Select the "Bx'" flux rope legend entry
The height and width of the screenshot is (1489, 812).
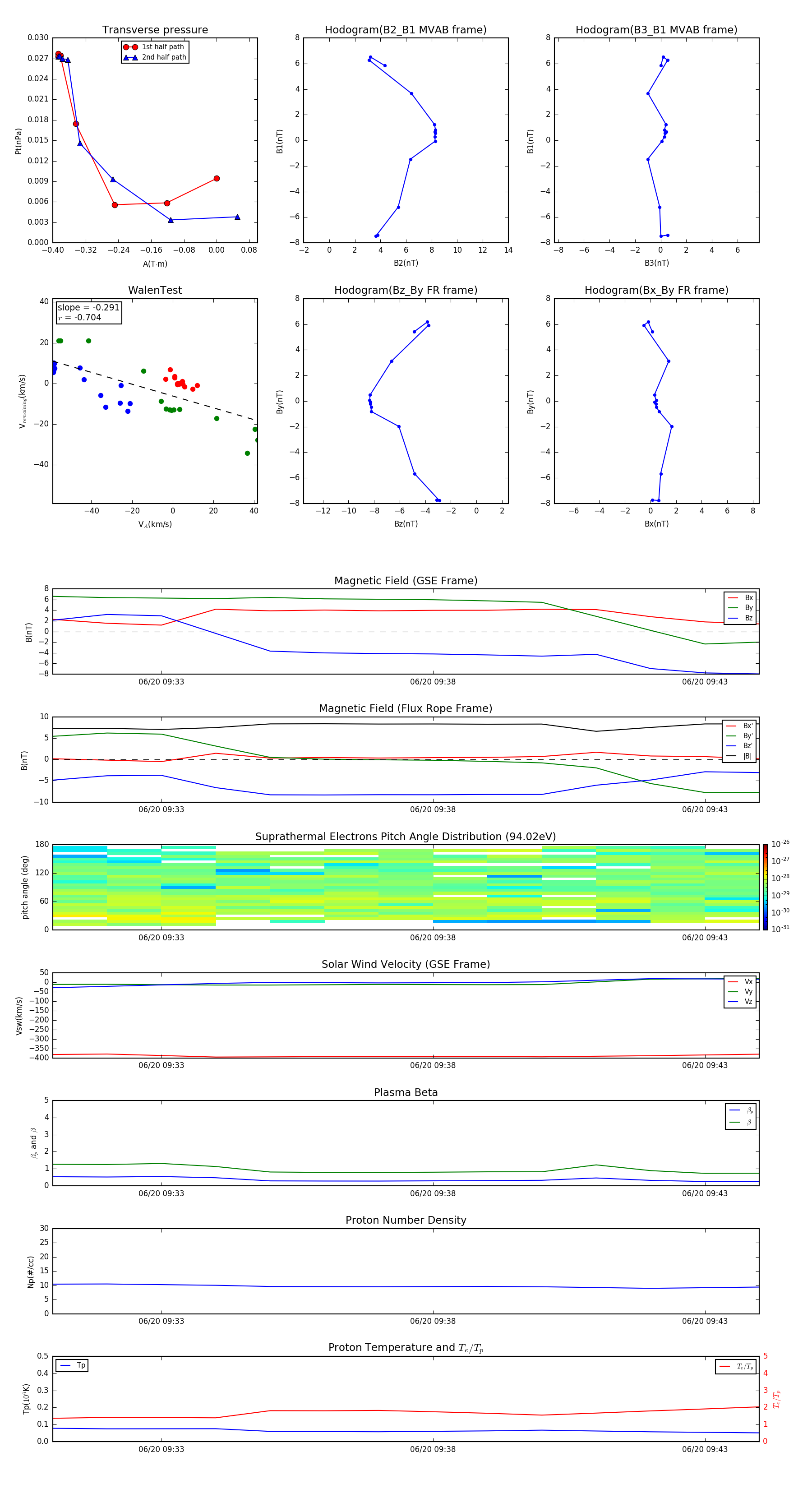pyautogui.click(x=739, y=726)
